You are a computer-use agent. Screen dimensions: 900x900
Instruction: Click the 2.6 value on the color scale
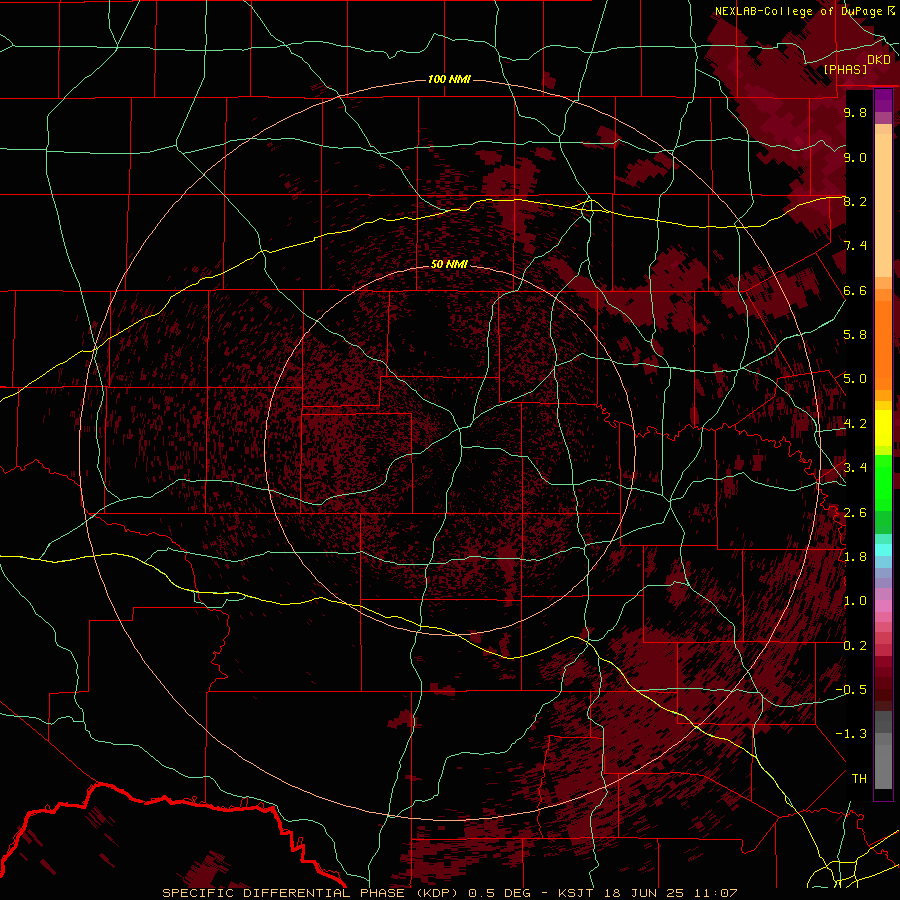pos(855,513)
